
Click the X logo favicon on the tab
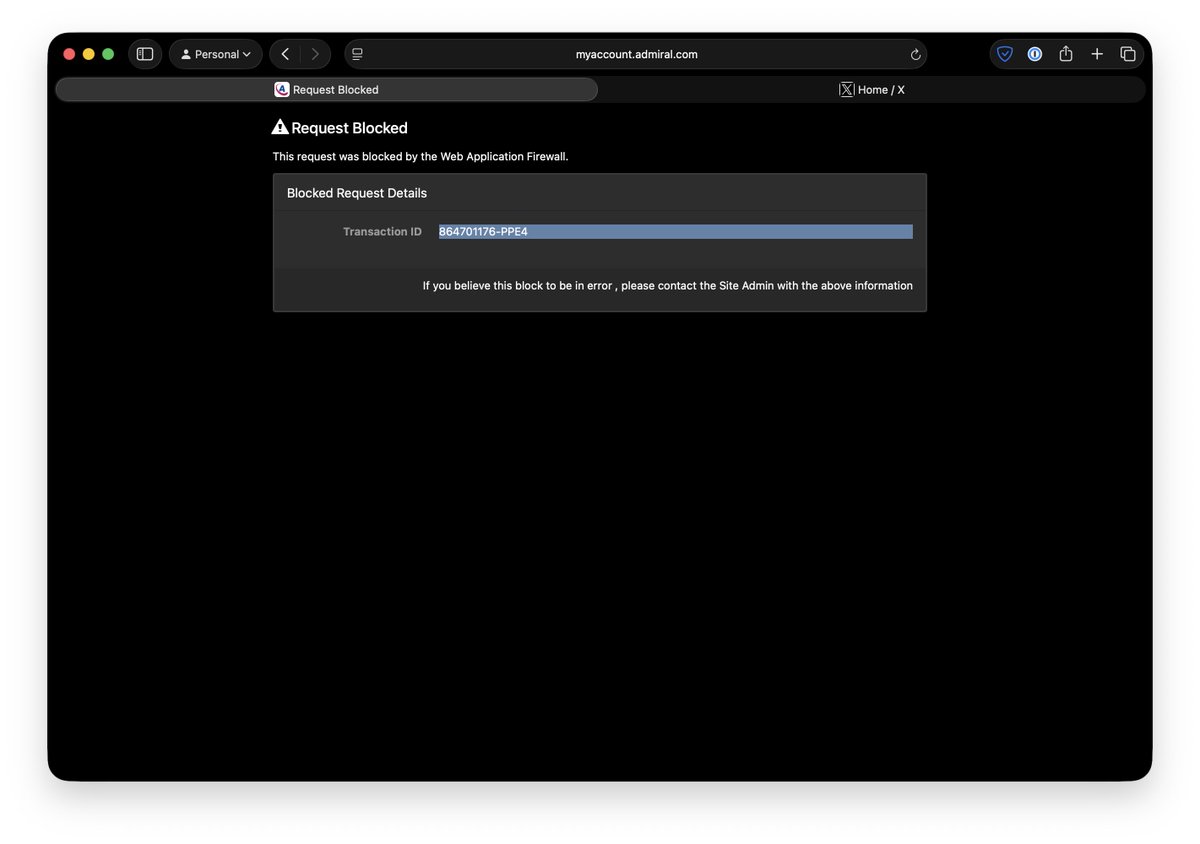coord(847,90)
